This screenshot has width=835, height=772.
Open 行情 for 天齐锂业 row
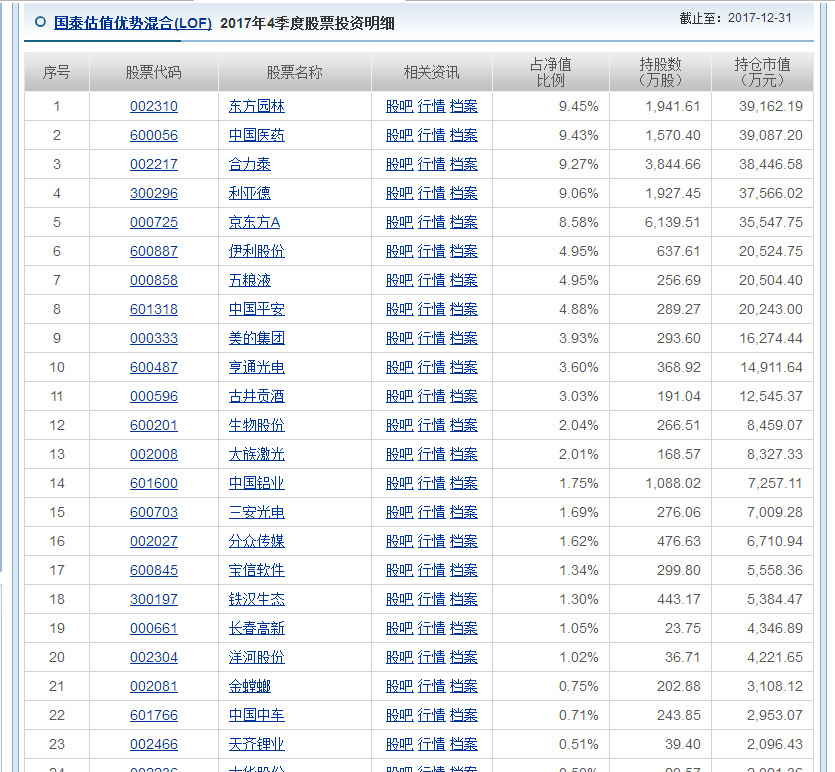(x=431, y=745)
